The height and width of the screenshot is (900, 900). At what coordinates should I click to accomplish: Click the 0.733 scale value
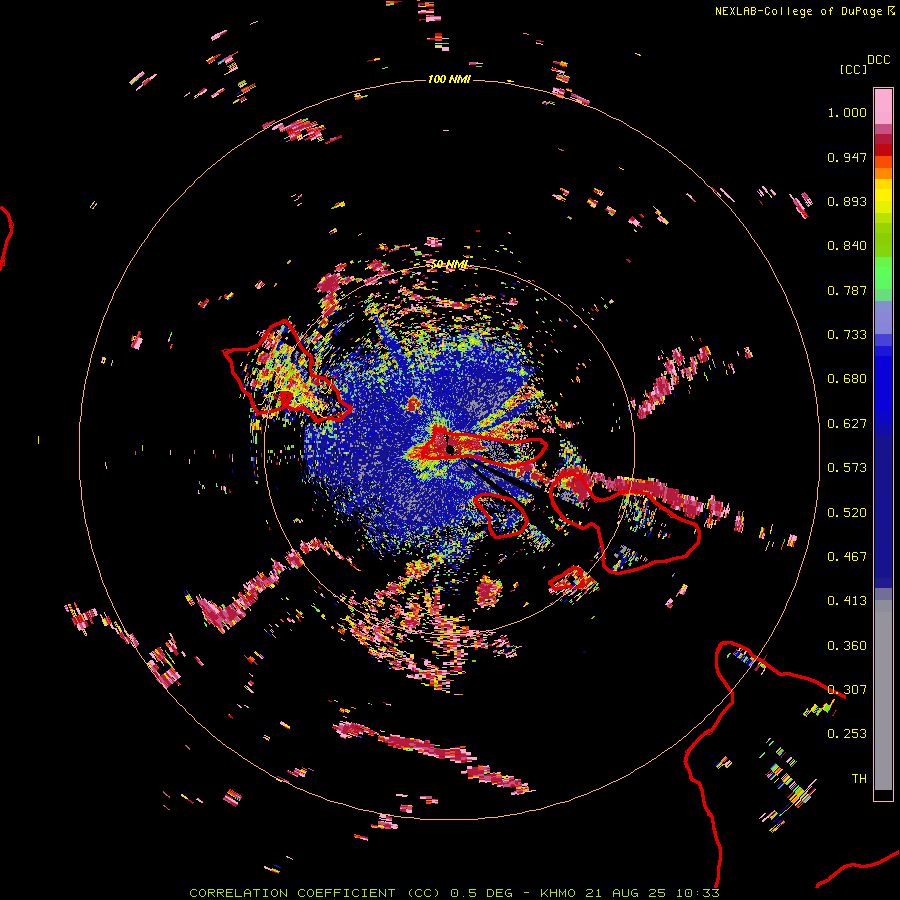(x=847, y=335)
